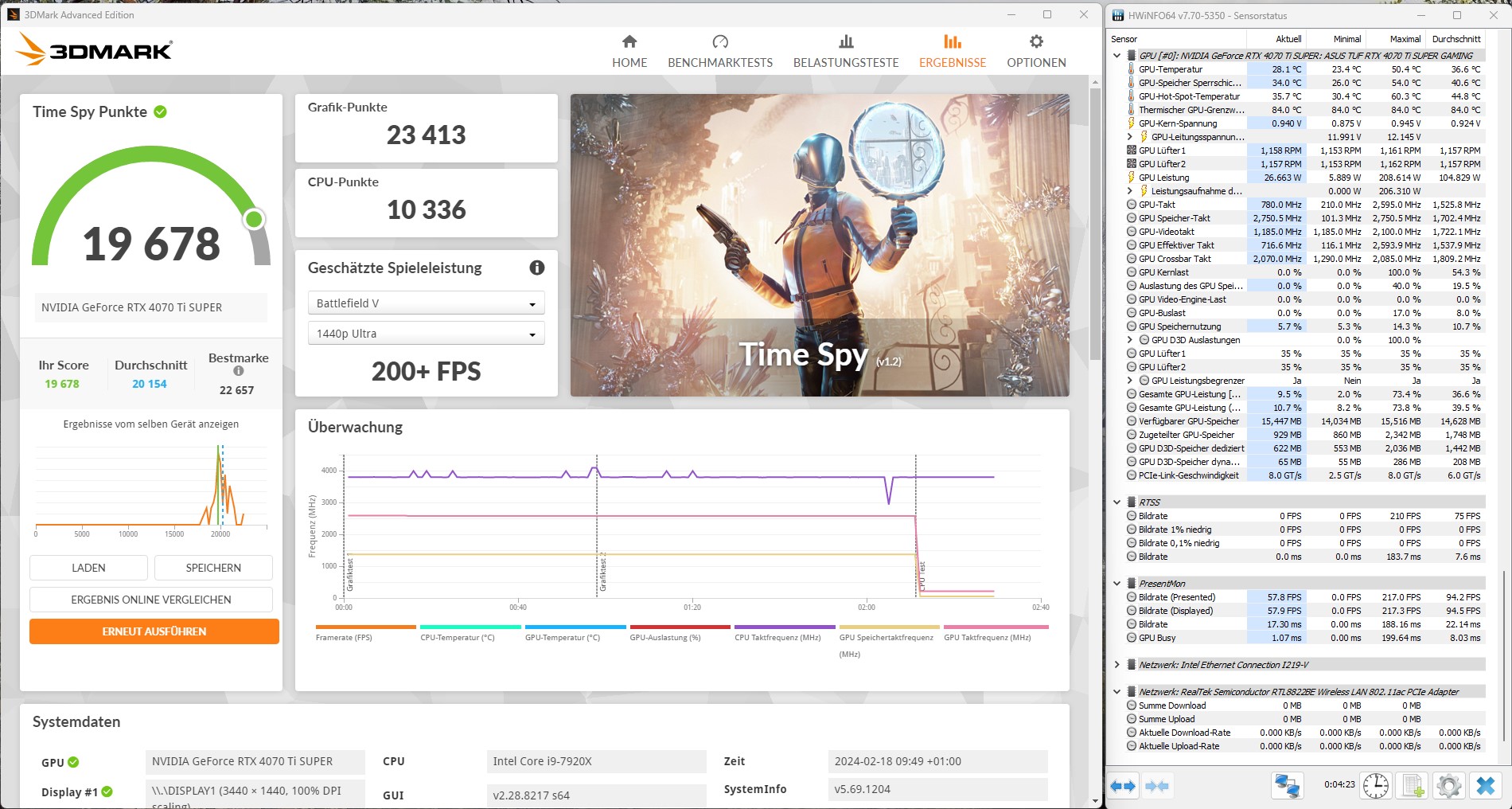Click the ERNEUT AUSFÜHREN button
The height and width of the screenshot is (809, 1512).
click(x=154, y=631)
